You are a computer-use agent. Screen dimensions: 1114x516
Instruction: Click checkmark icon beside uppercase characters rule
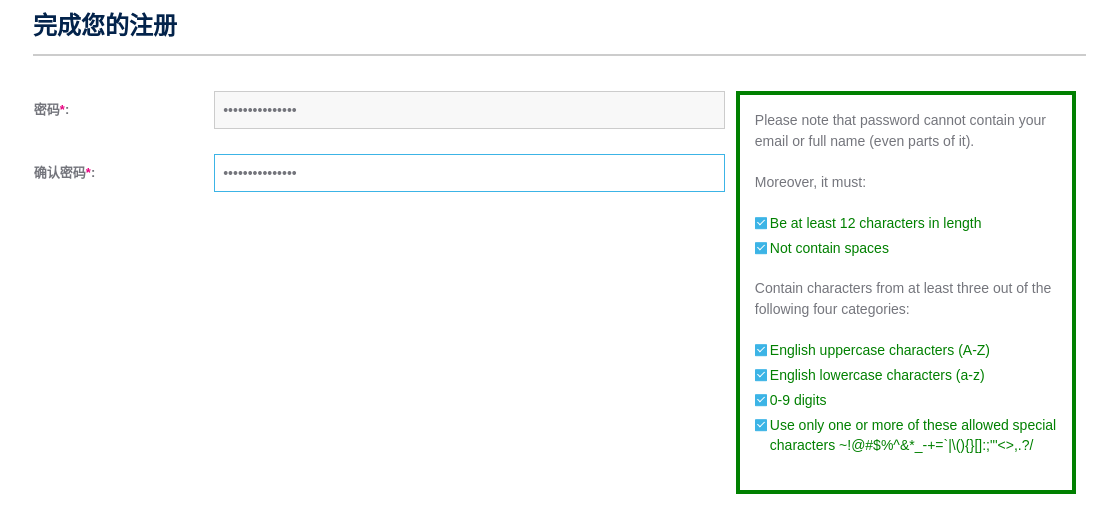[761, 350]
